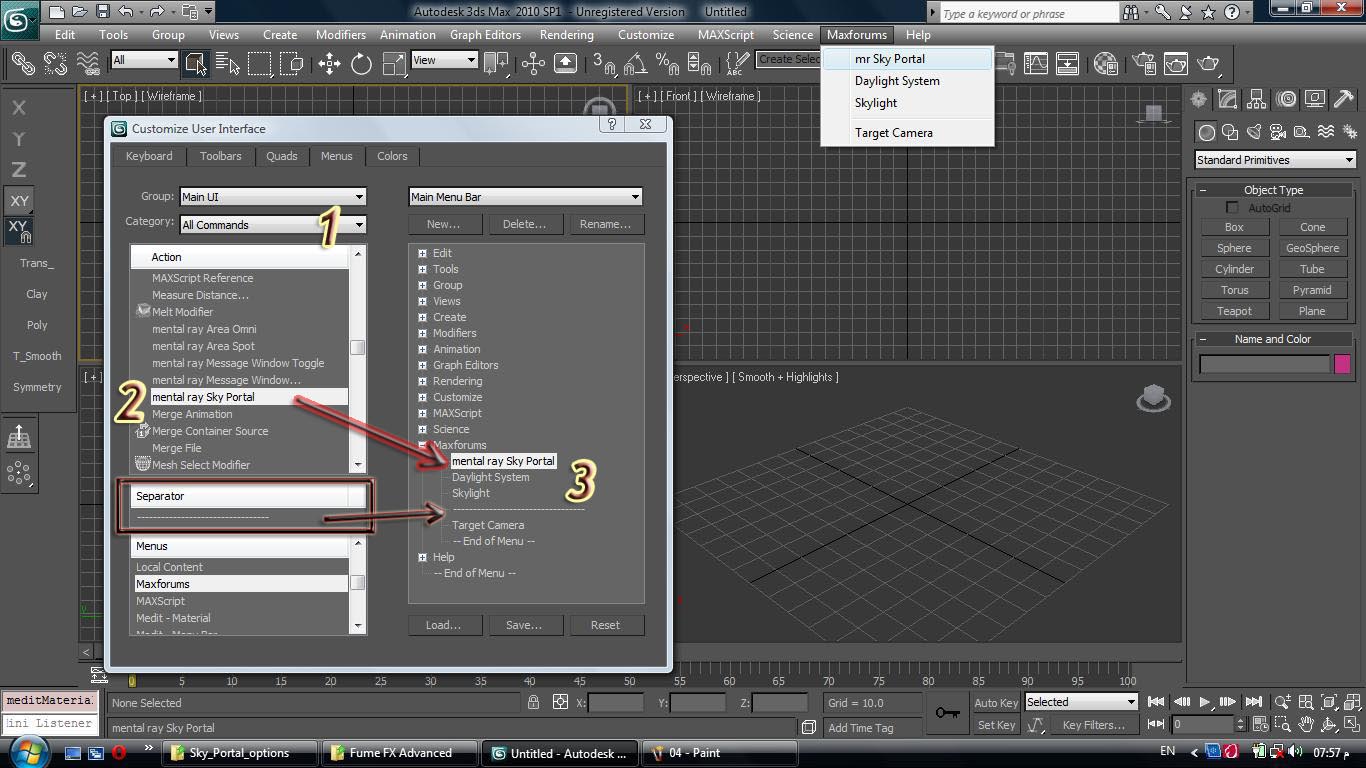Toggle Auto Key animation mode
This screenshot has width=1366, height=768.
point(996,703)
